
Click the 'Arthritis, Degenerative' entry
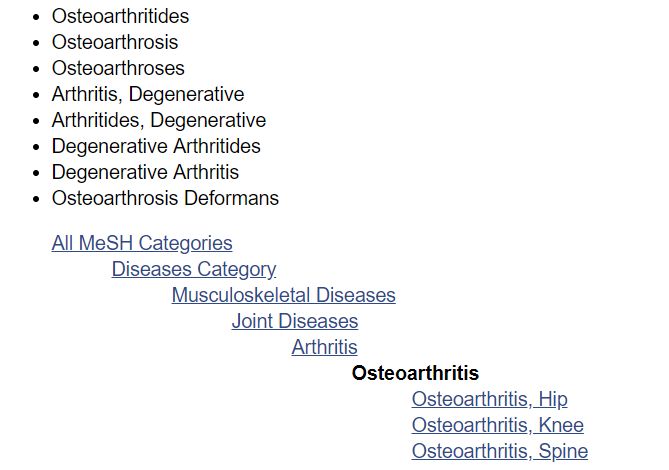click(148, 94)
